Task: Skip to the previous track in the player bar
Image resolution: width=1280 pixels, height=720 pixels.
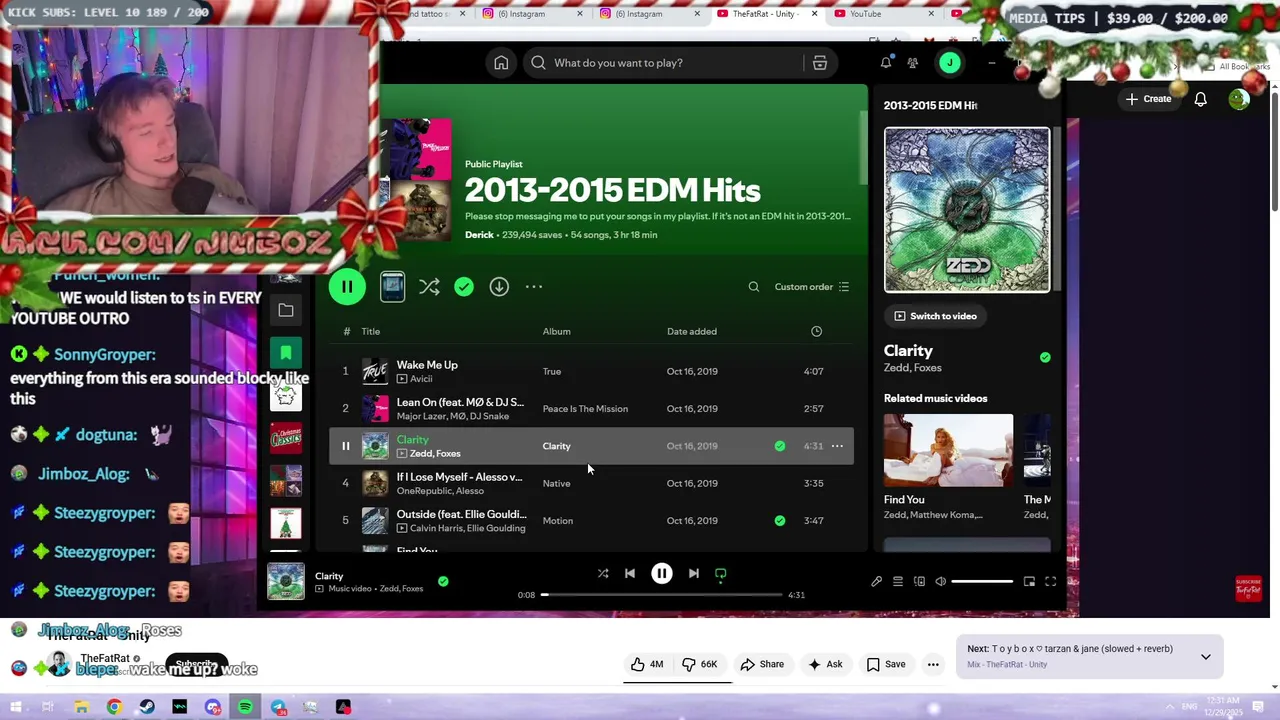Action: click(630, 574)
